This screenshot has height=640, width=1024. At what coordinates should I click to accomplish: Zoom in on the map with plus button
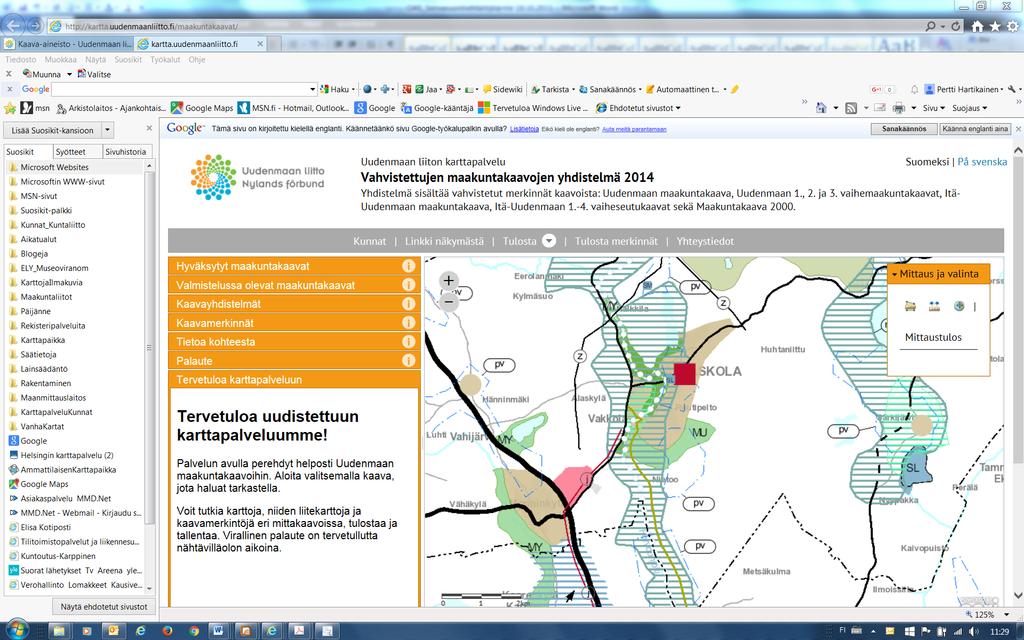(x=449, y=281)
